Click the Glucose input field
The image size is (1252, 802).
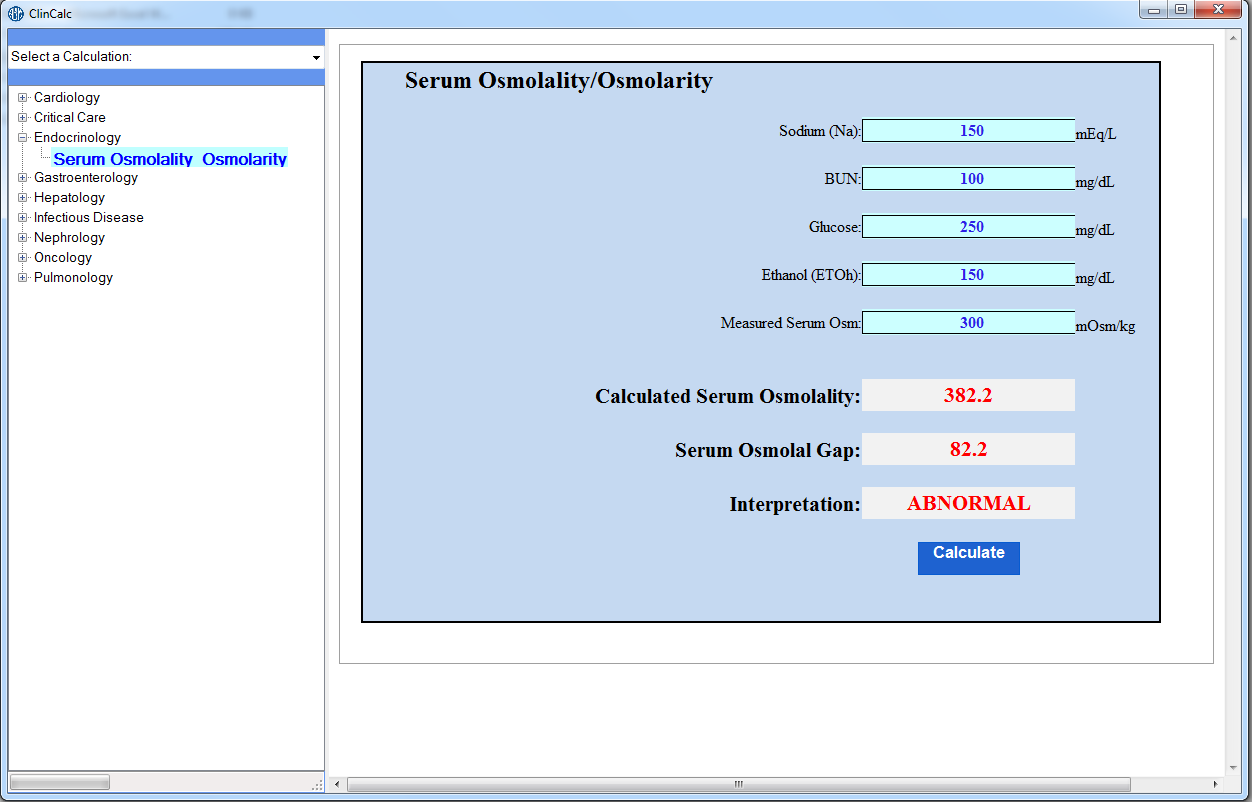coord(968,227)
